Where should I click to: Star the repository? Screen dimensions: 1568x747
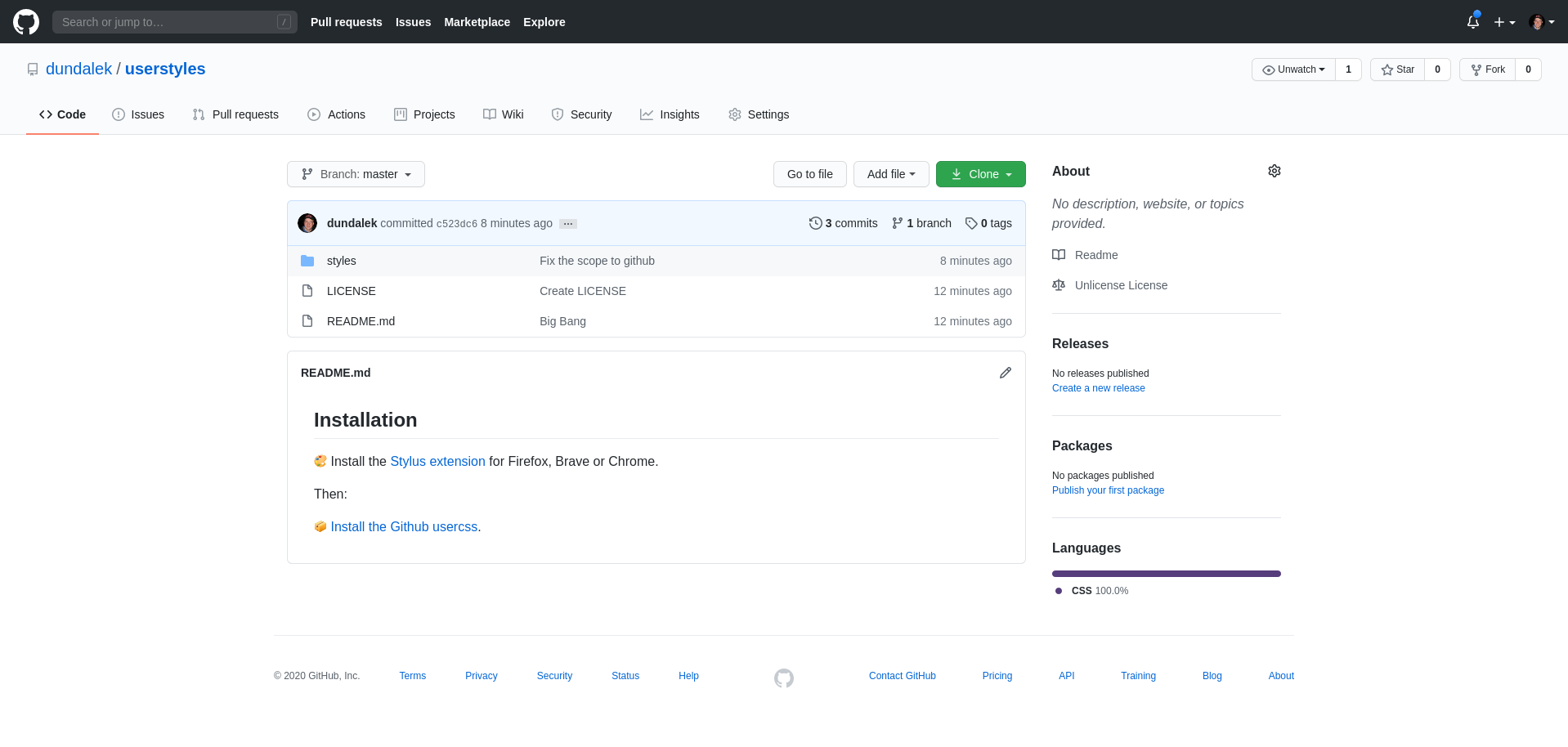point(1398,69)
